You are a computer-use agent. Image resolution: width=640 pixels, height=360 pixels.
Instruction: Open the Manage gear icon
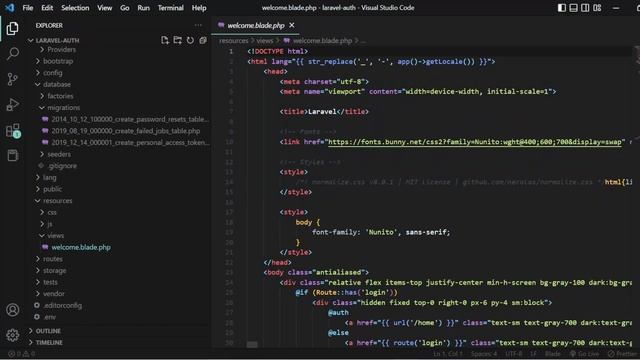pos(13,335)
